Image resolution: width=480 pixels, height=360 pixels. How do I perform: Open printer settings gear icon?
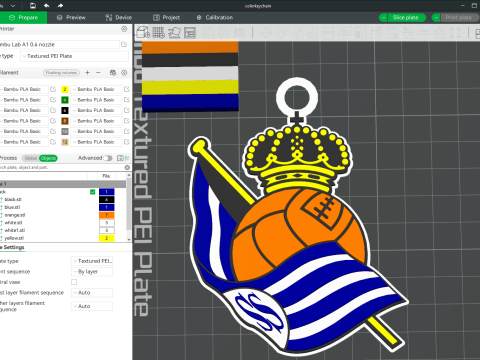click(124, 29)
